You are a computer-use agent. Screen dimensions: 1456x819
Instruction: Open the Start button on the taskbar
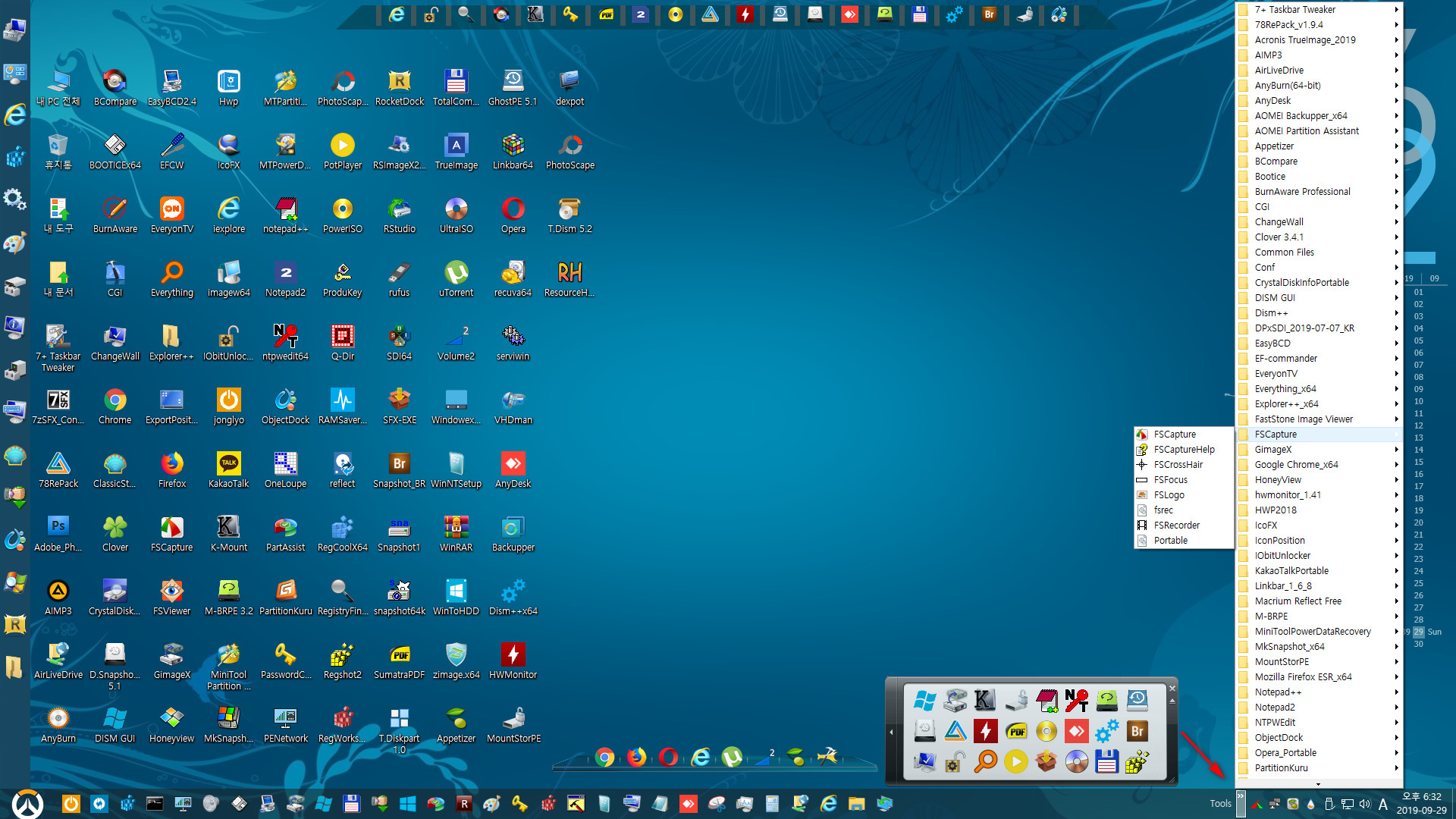(27, 804)
